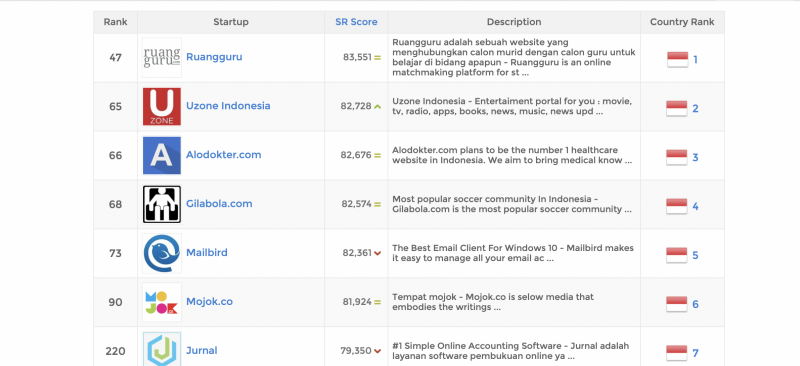Click the green up arrow beside 82,728
800x366 pixels.
[x=378, y=107]
